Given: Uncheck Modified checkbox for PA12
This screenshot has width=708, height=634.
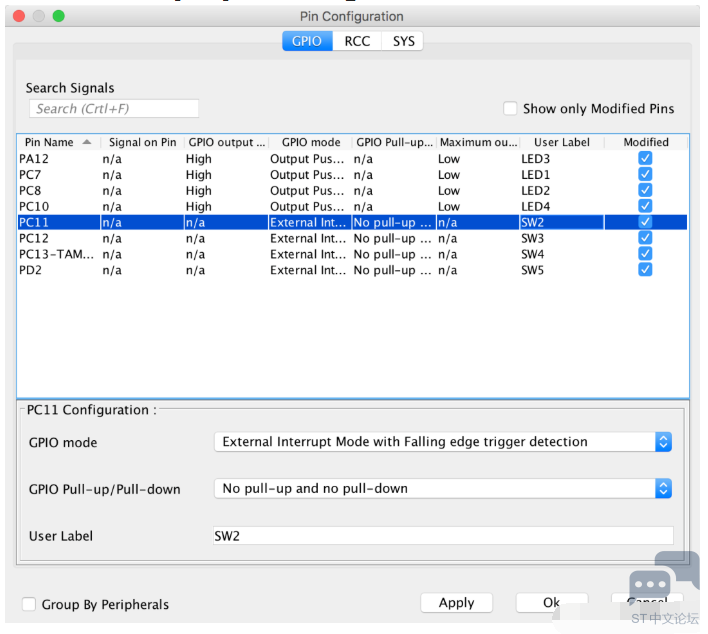Looking at the screenshot, I should (645, 158).
